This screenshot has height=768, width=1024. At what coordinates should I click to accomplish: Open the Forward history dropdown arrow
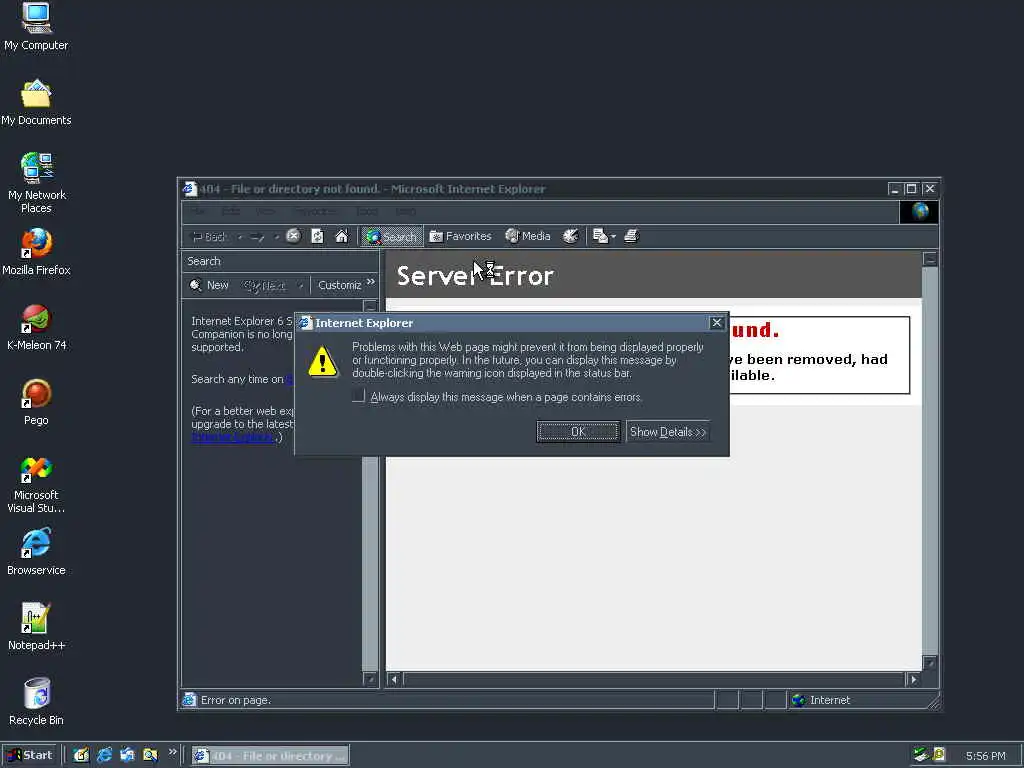click(x=276, y=236)
